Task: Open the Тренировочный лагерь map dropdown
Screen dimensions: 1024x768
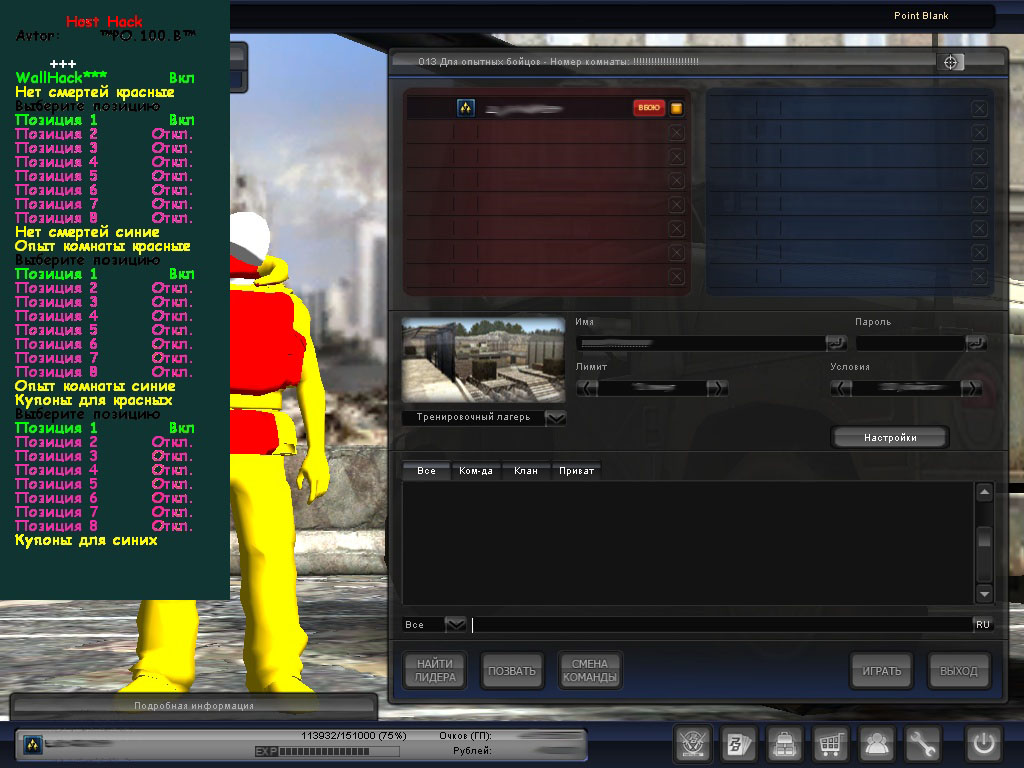Action: click(556, 417)
